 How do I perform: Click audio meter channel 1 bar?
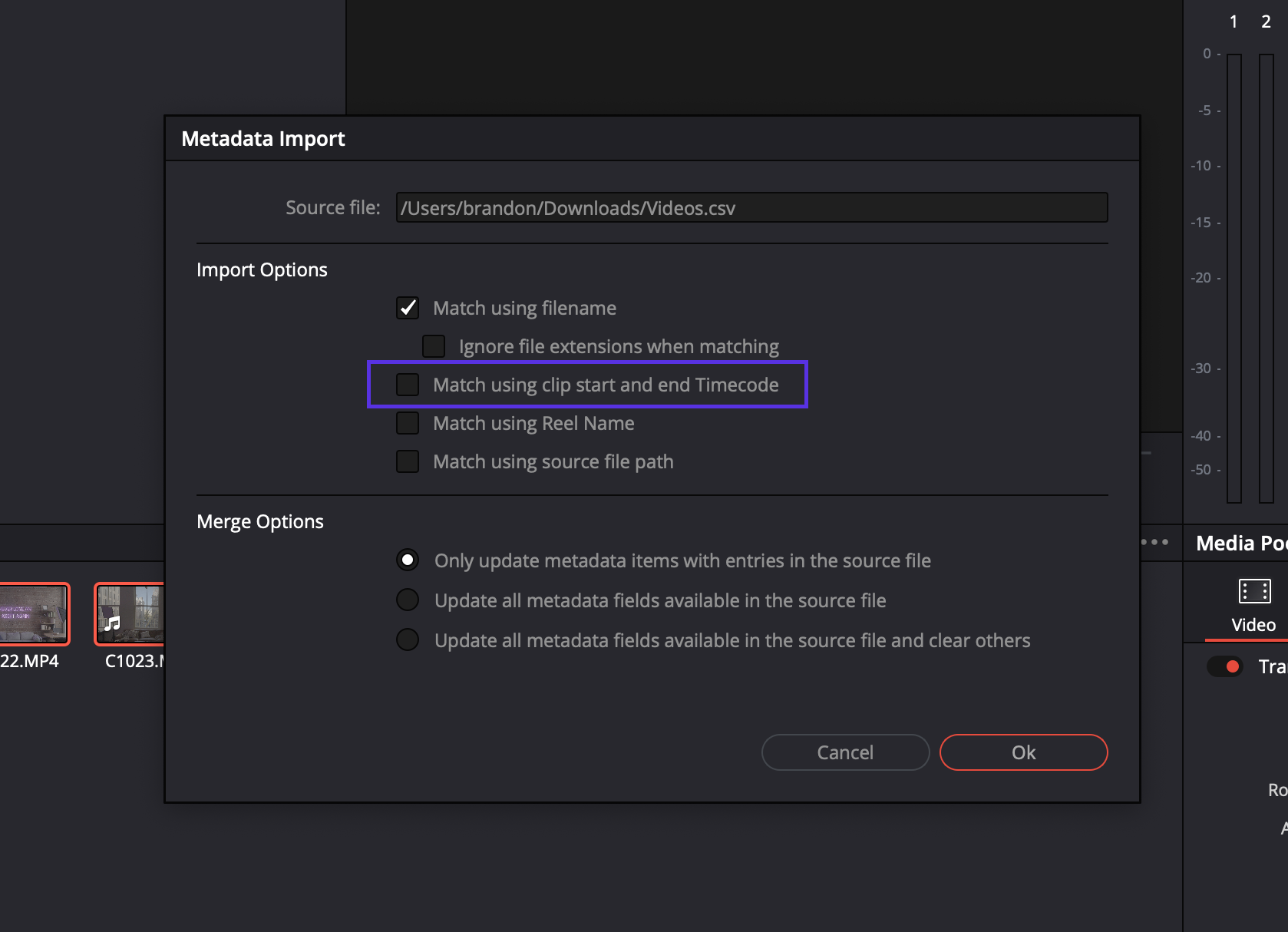[x=1234, y=276]
